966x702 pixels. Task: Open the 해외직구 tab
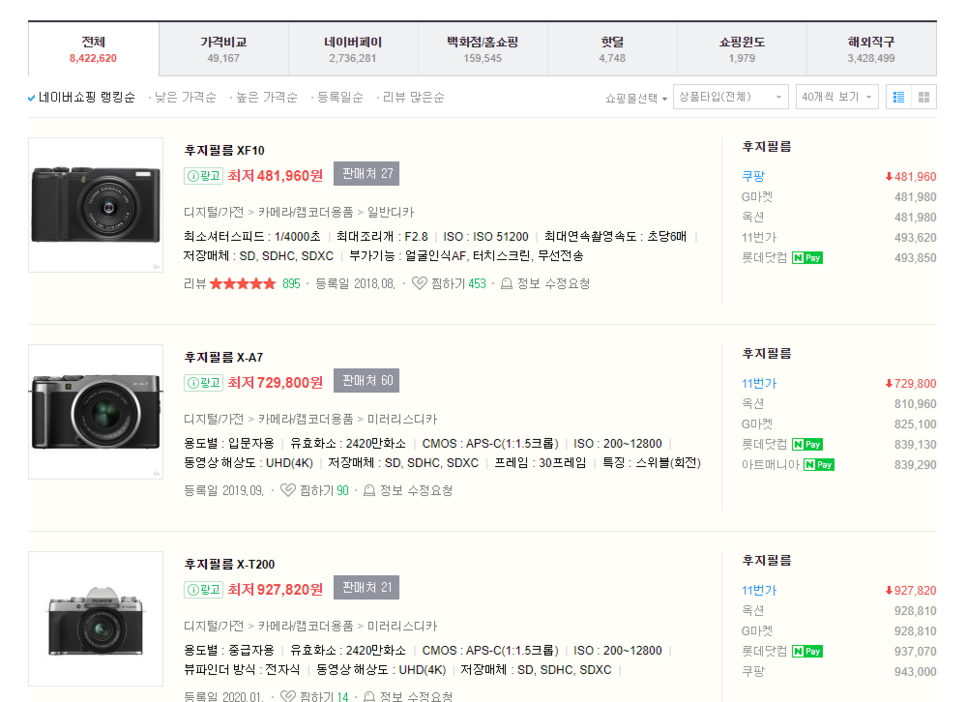click(x=871, y=49)
